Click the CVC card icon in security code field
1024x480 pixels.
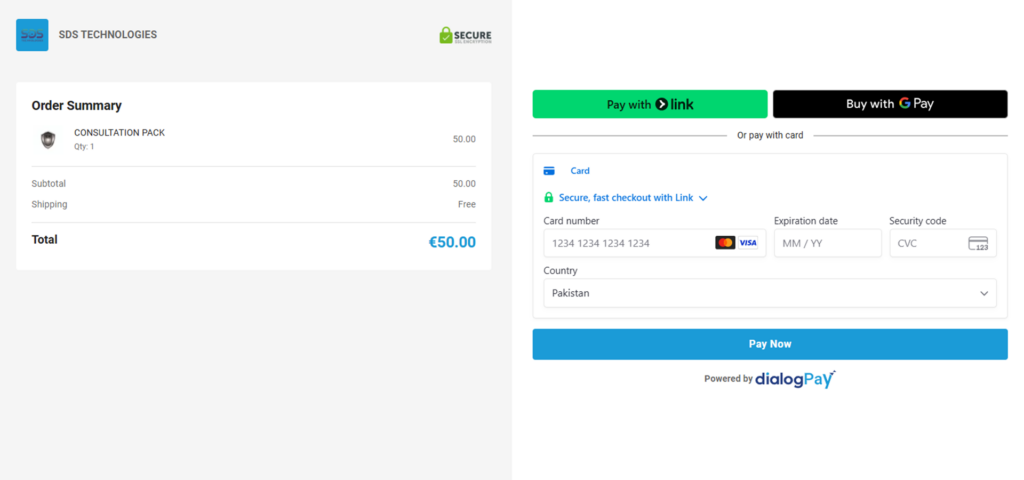(978, 243)
